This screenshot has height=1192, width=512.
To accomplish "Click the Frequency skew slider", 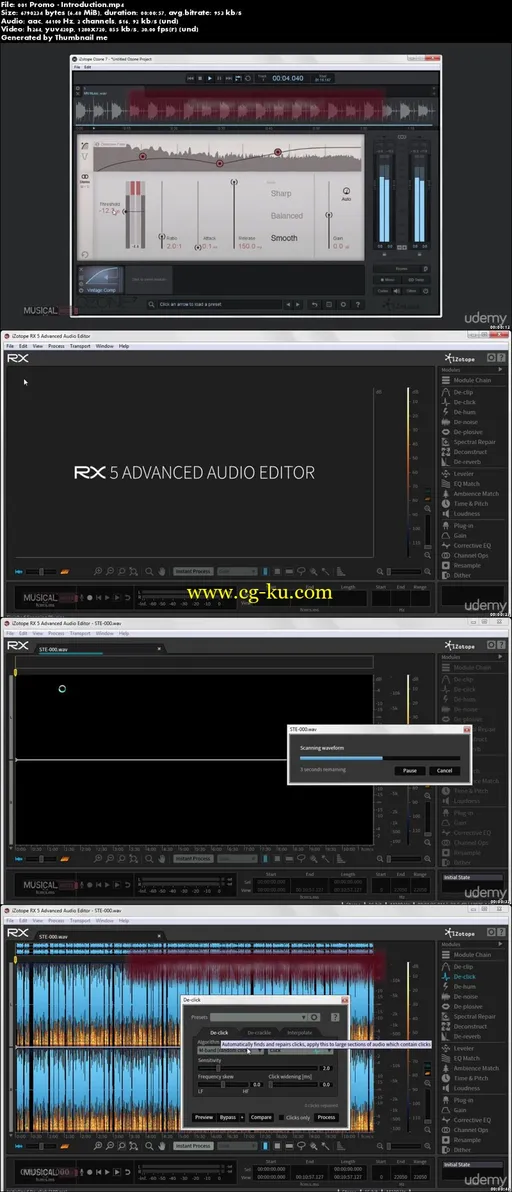I will tap(223, 1085).
